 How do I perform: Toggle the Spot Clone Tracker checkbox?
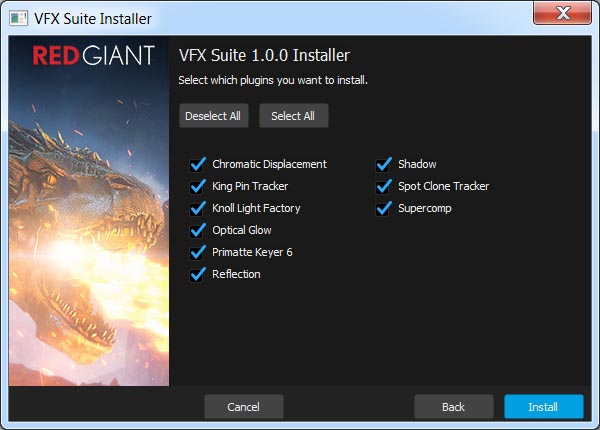click(x=384, y=186)
